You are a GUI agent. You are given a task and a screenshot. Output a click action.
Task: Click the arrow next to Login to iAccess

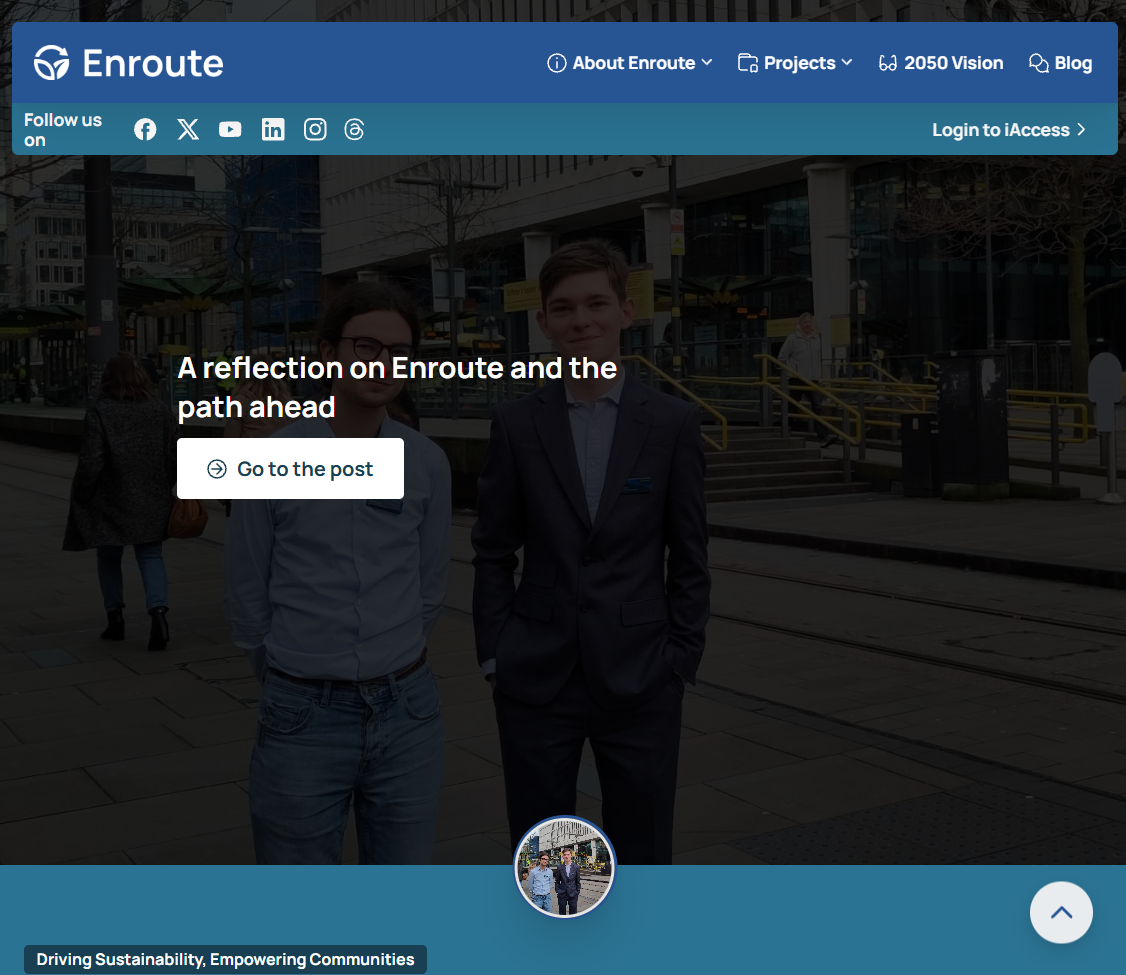(x=1081, y=130)
